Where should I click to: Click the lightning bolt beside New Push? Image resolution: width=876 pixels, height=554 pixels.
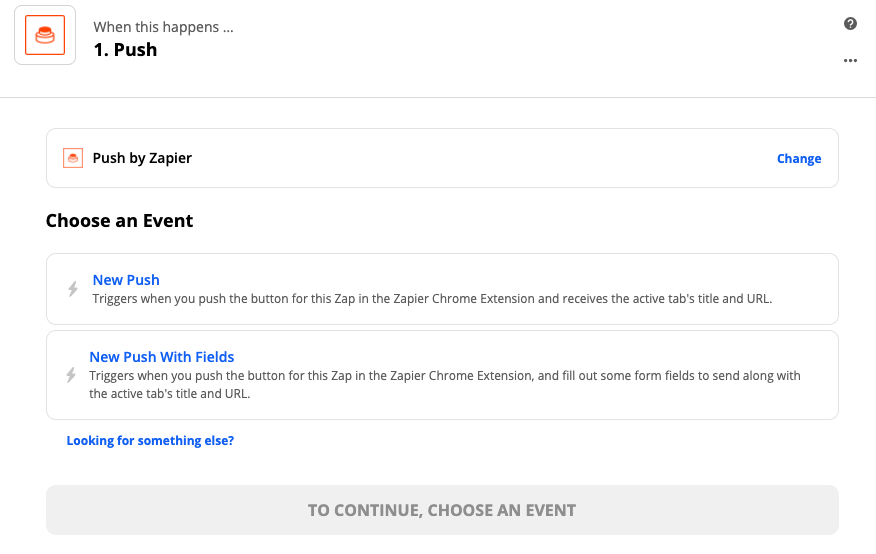72,289
